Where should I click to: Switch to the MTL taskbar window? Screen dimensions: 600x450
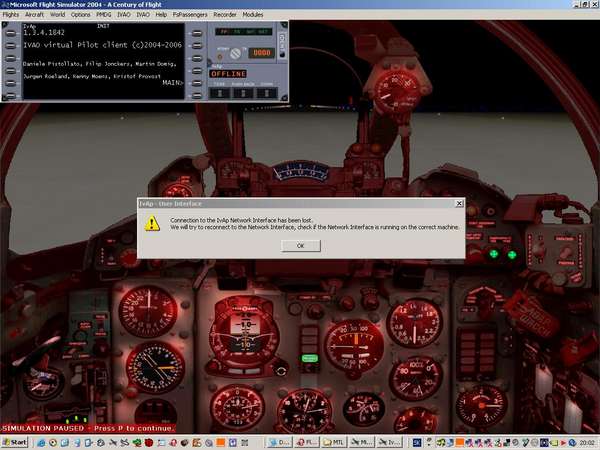click(x=334, y=442)
